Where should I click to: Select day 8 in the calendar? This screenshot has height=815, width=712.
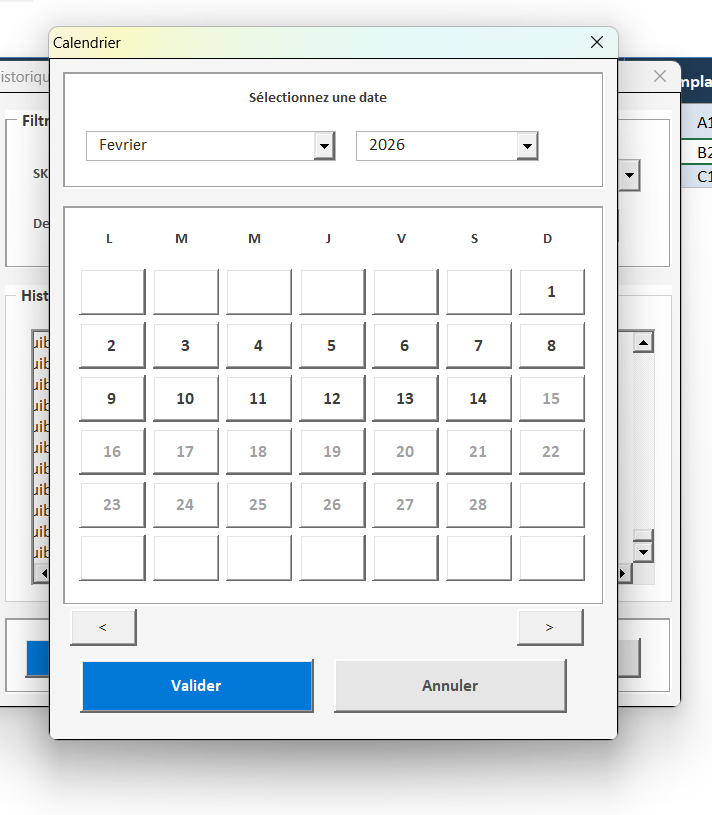point(551,345)
